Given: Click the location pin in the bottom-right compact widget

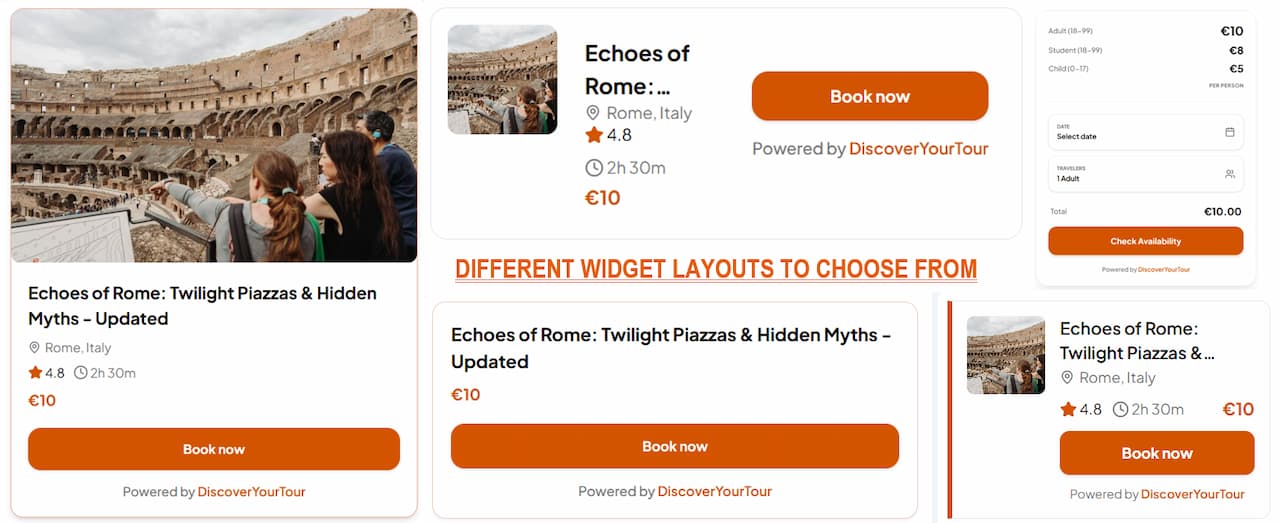Looking at the screenshot, I should click(x=1067, y=378).
